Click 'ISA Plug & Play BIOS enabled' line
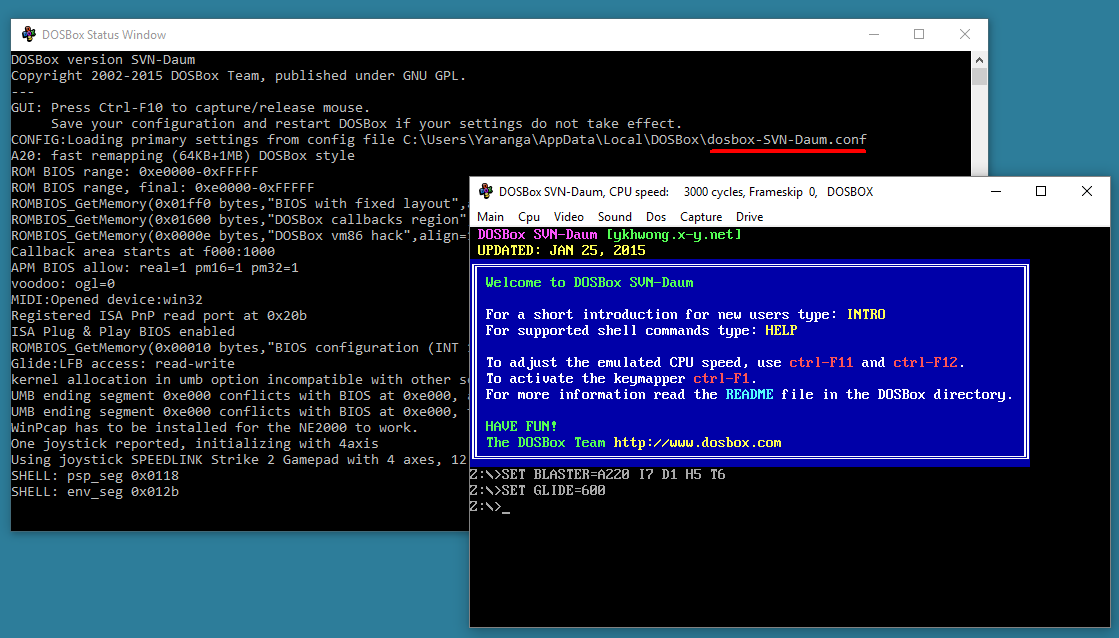 (x=123, y=332)
